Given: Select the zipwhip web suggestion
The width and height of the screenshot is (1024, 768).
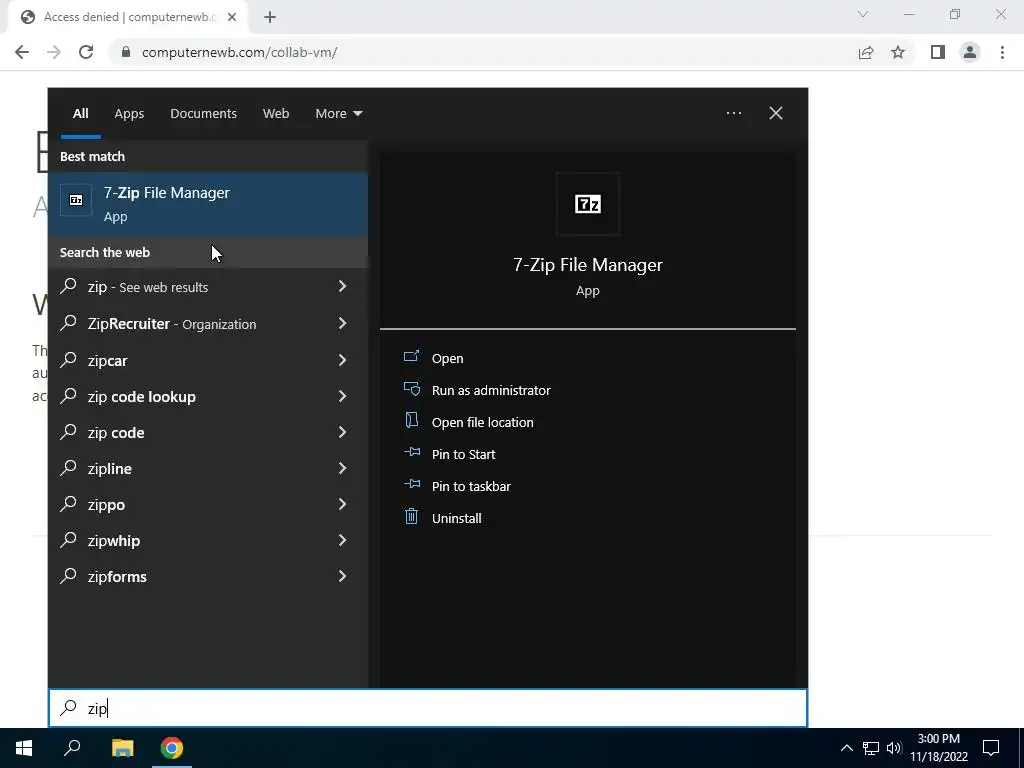Looking at the screenshot, I should [x=208, y=540].
